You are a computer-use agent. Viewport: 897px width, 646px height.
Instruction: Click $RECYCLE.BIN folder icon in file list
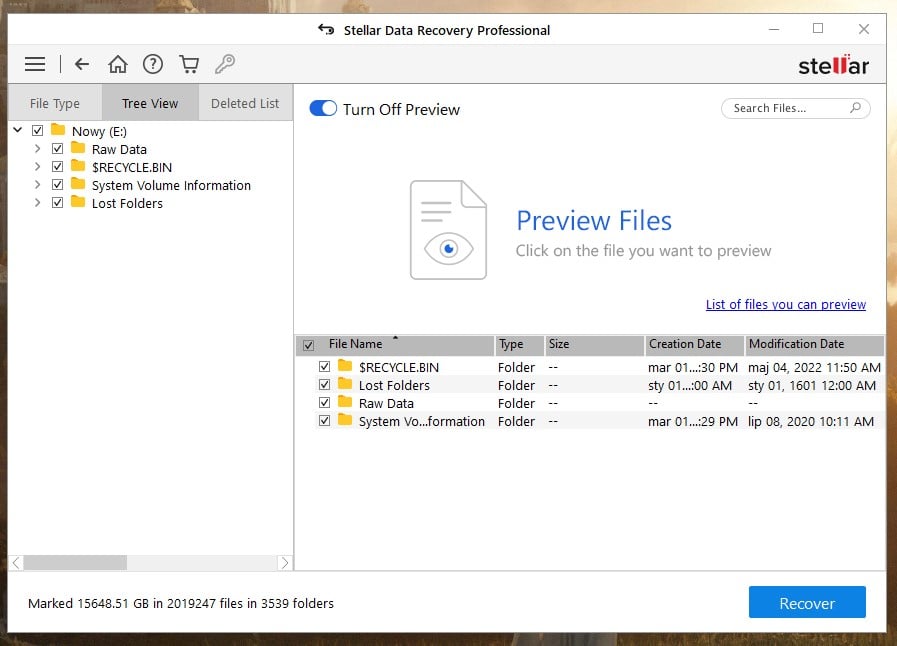345,366
